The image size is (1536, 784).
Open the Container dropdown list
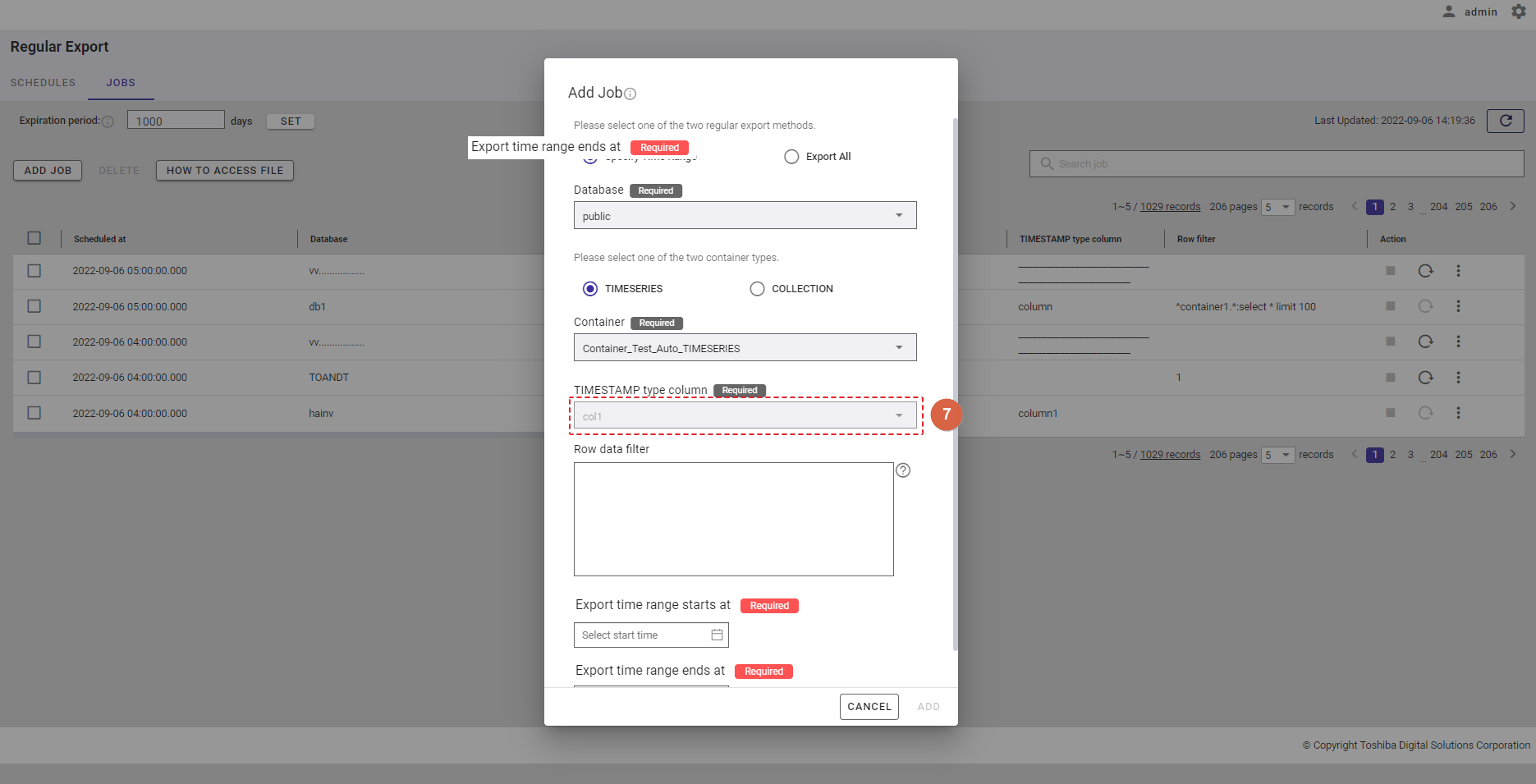(x=745, y=348)
